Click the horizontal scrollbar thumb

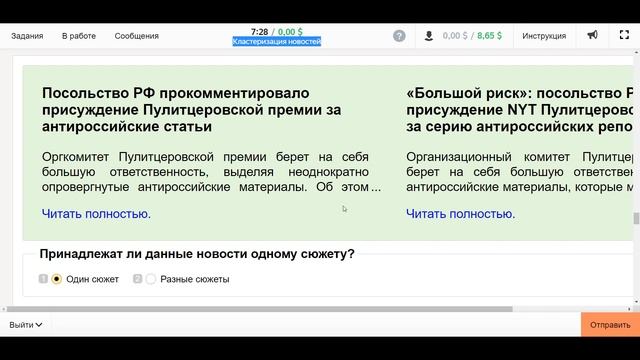click(260, 309)
